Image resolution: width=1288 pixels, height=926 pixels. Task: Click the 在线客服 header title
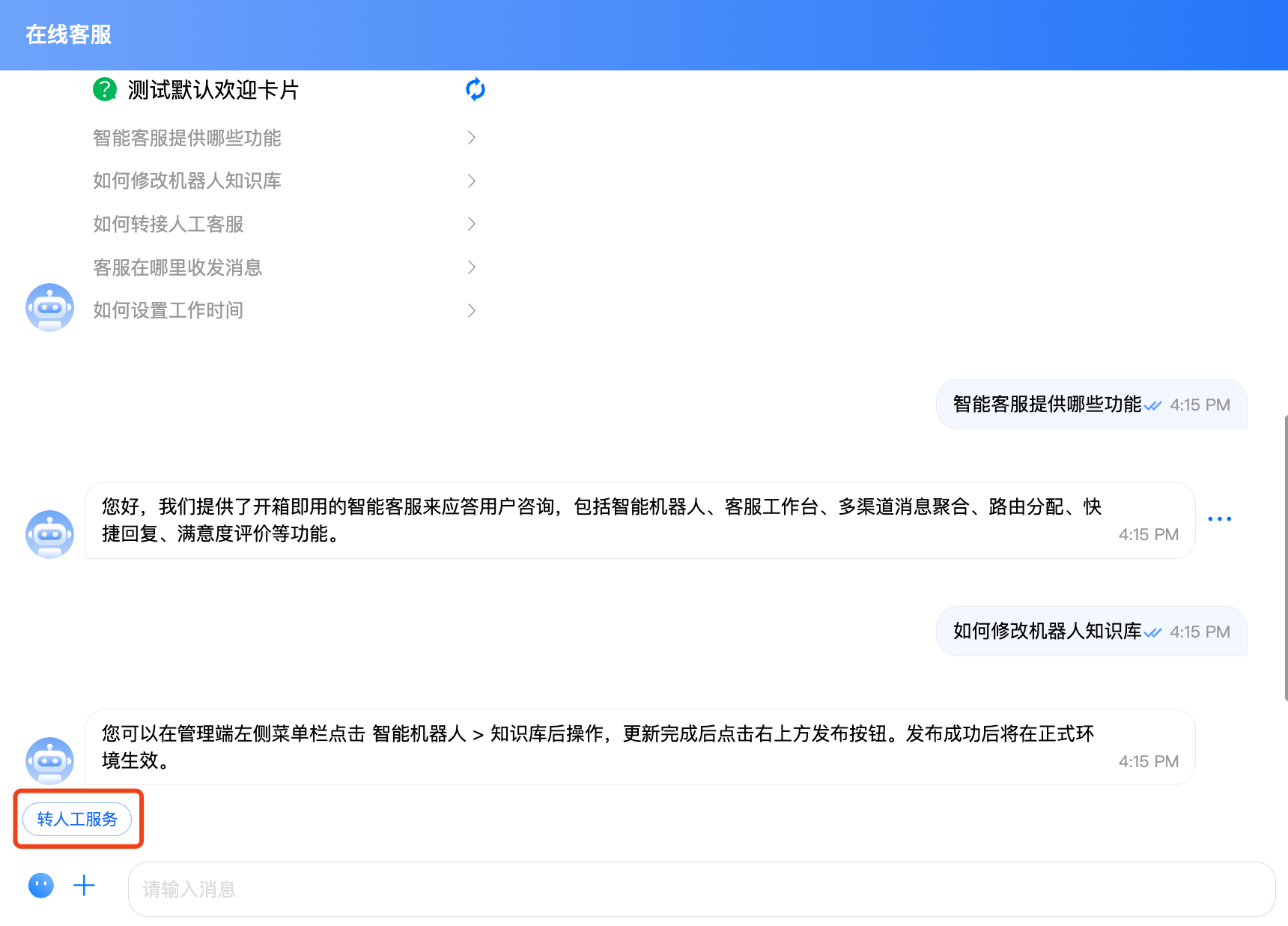(x=69, y=34)
